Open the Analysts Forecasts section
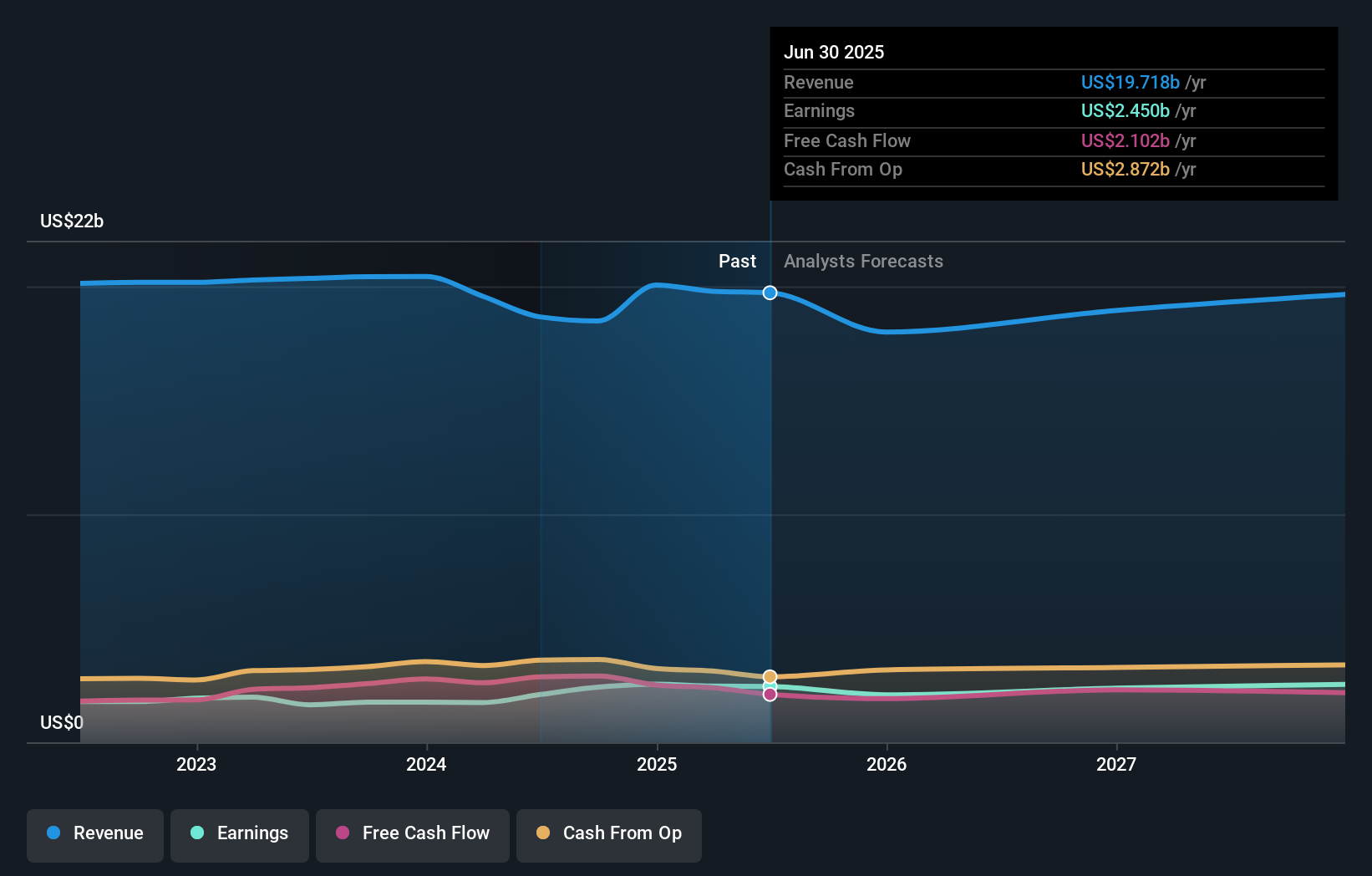Screen dimensions: 1372x876 863,261
